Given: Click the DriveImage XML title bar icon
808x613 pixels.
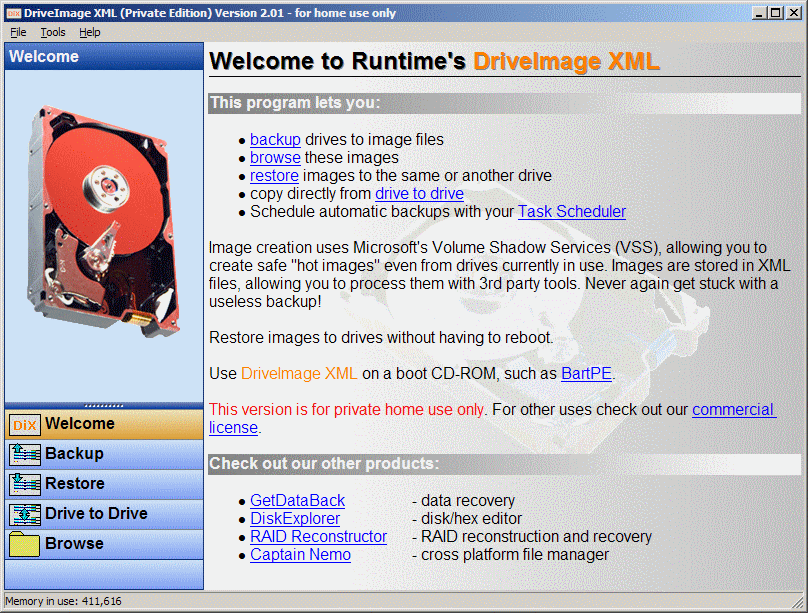Looking at the screenshot, I should (13, 13).
